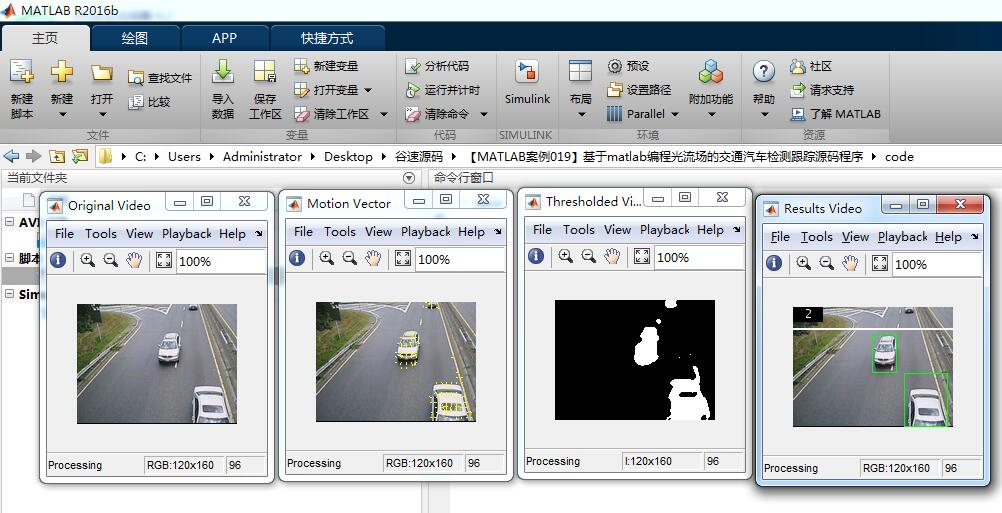Click the 命令行窗口 command window title
Screen dimensions: 1002x513
click(464, 178)
